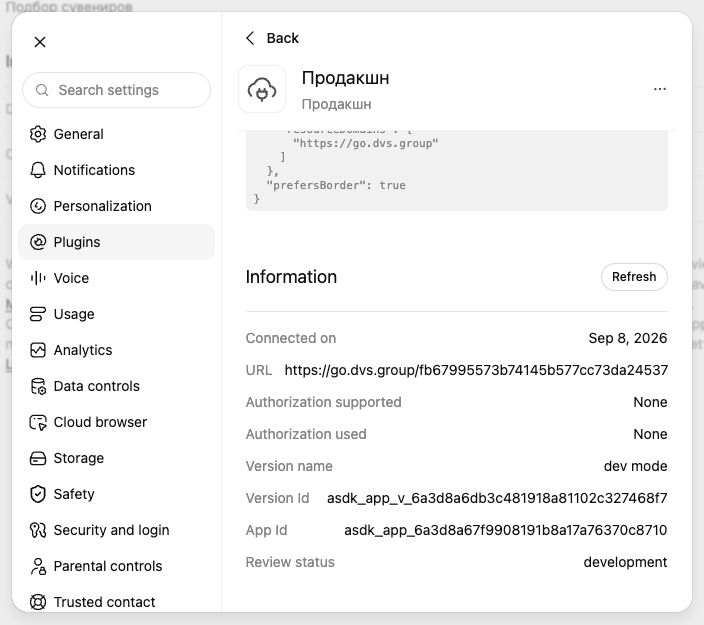Image resolution: width=704 pixels, height=625 pixels.
Task: Open Data controls settings
Action: tap(116, 386)
